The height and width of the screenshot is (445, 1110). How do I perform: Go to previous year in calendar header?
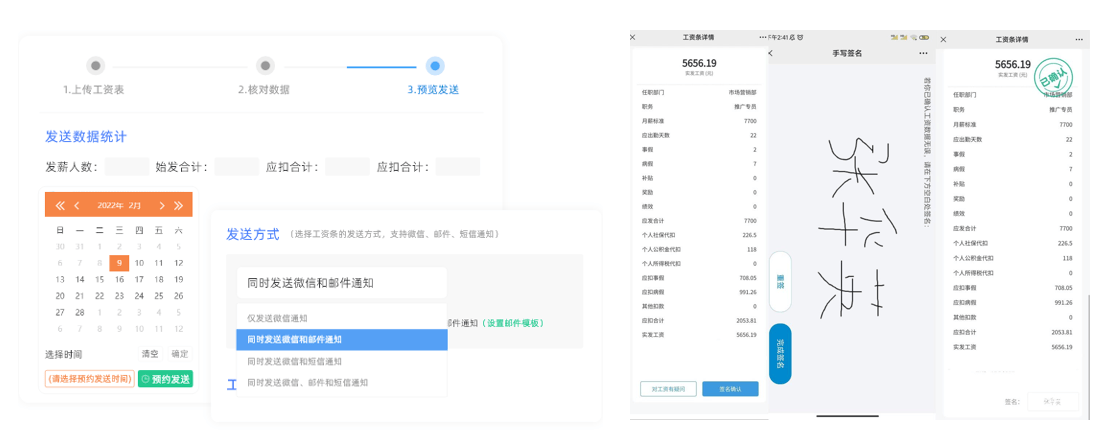point(60,205)
